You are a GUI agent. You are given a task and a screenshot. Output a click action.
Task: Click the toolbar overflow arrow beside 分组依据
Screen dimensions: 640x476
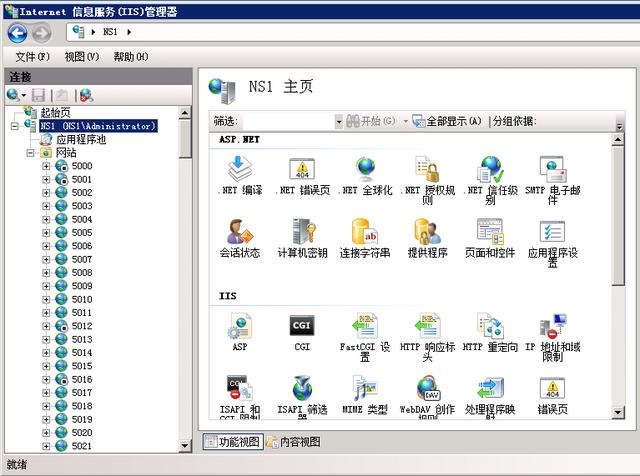click(620, 126)
